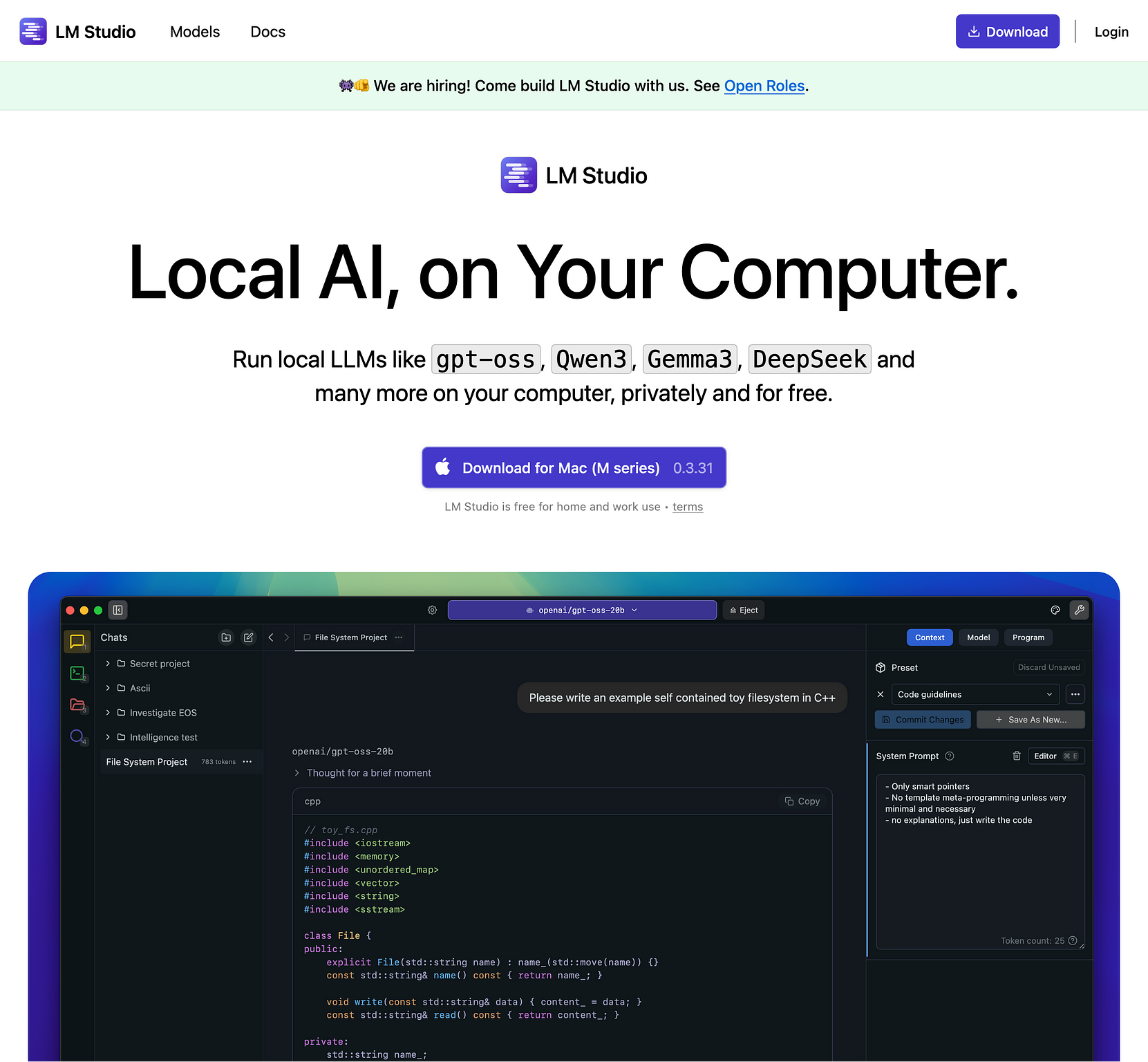Open the Developer terminal sidebar icon
The image size is (1148, 1062).
coord(77,673)
